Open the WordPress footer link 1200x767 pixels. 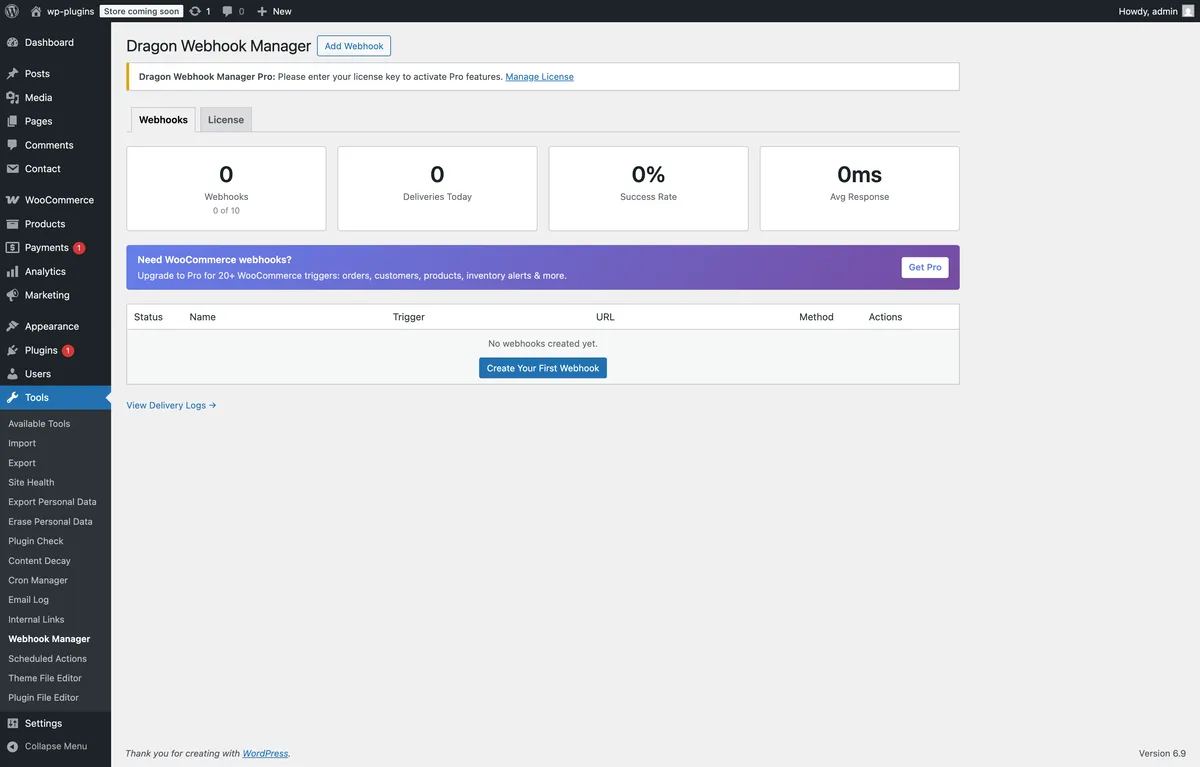point(265,753)
